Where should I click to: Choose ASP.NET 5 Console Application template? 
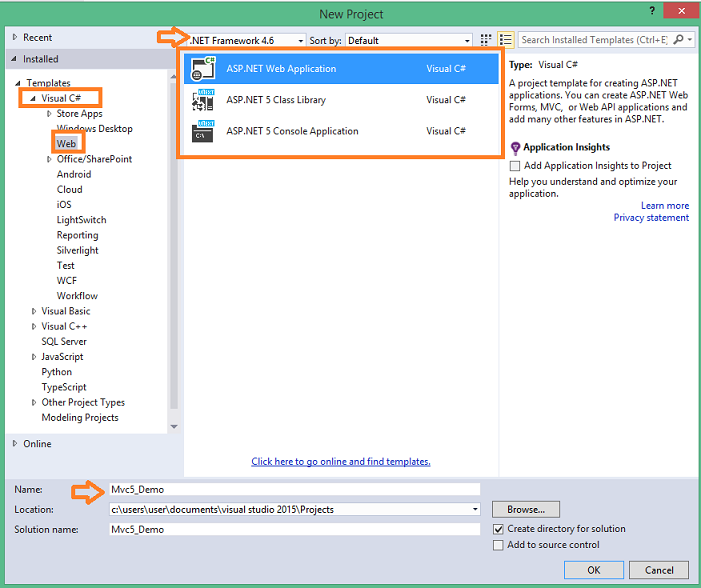pos(341,131)
